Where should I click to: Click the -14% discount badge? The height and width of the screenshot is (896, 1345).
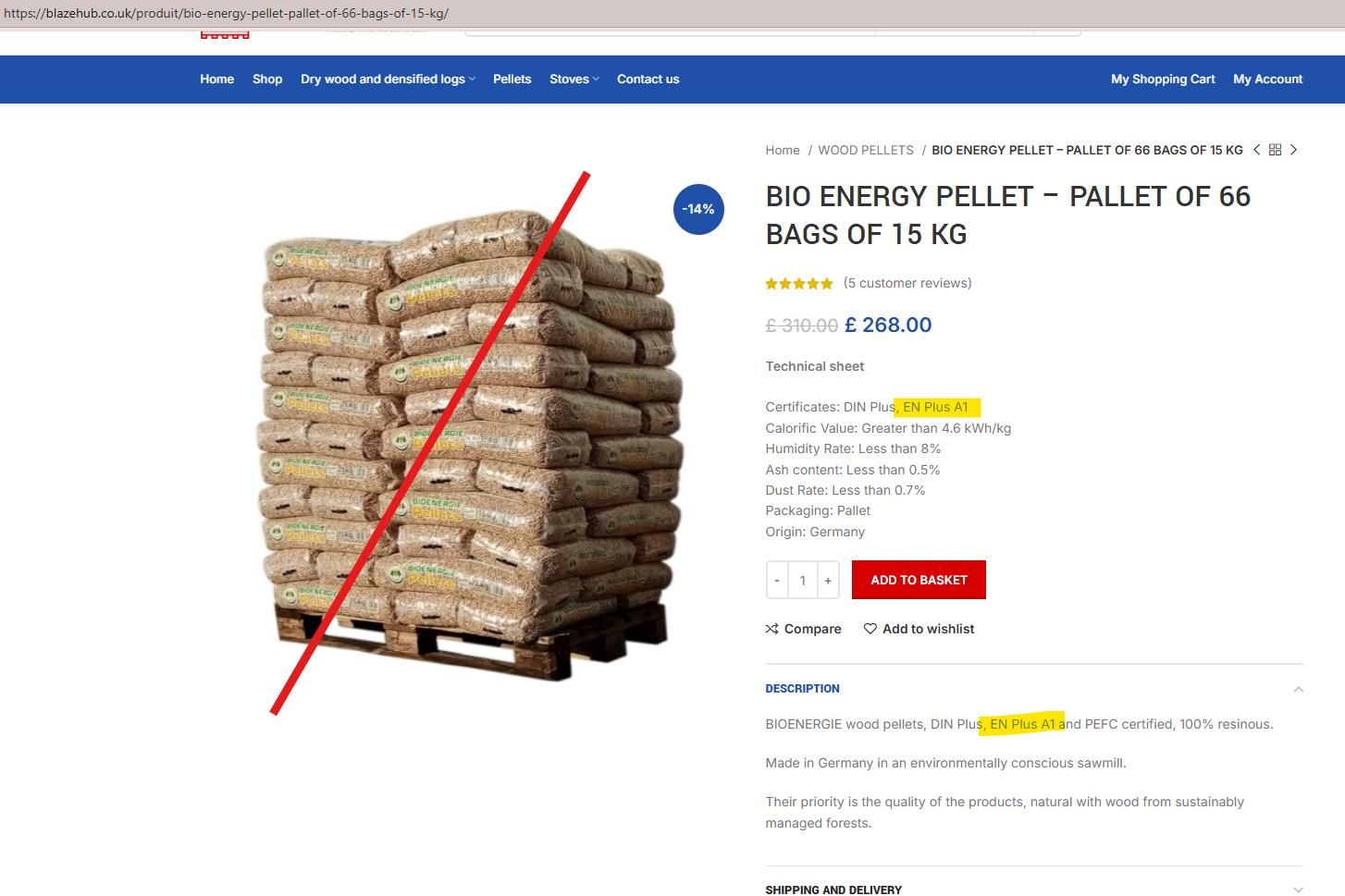[698, 209]
